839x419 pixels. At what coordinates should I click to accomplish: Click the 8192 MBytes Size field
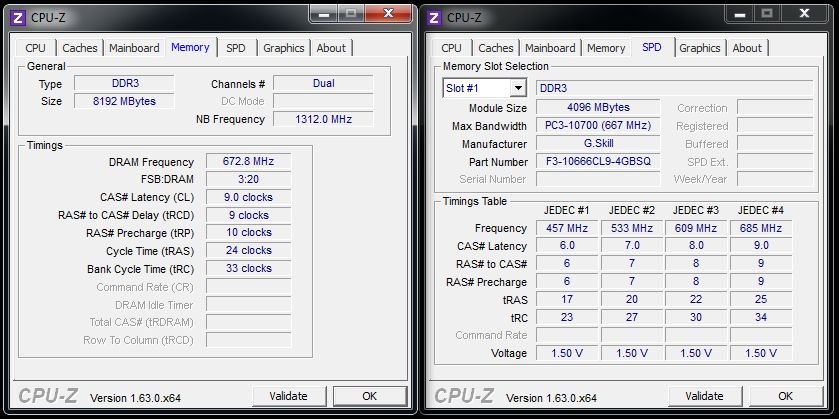pyautogui.click(x=124, y=101)
